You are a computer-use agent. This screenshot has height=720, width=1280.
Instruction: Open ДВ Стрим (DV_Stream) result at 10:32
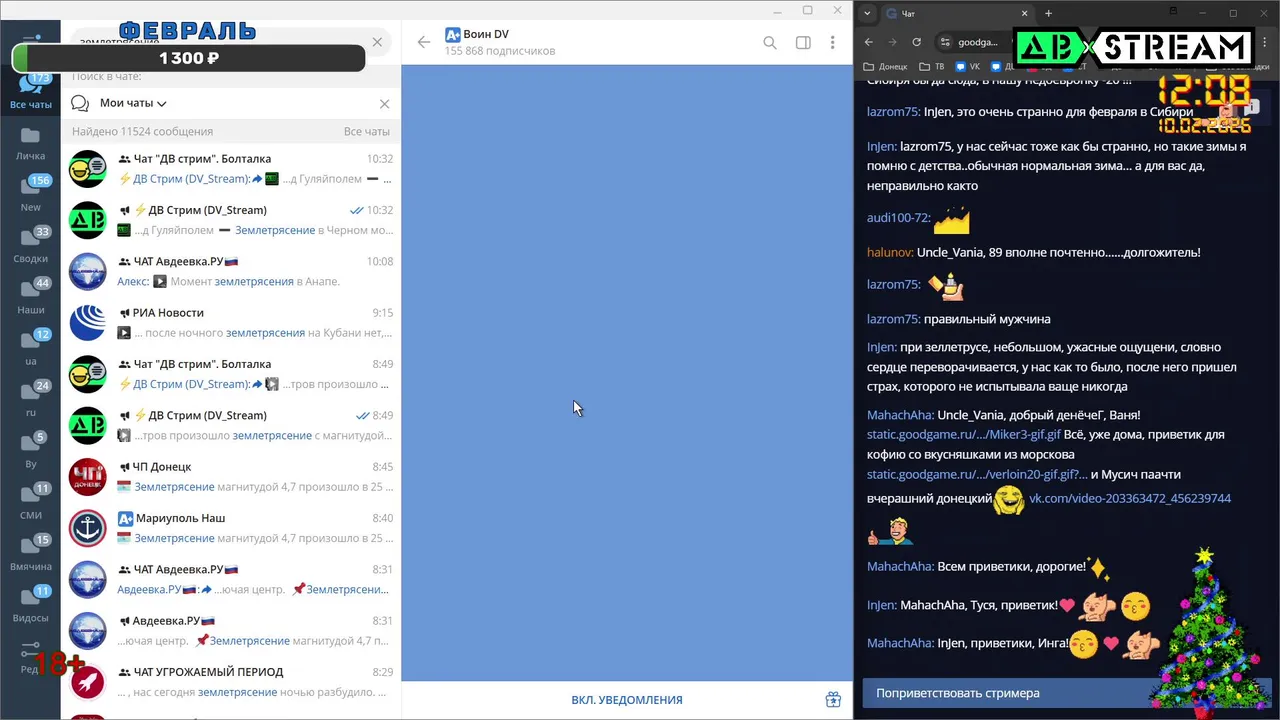tap(230, 220)
